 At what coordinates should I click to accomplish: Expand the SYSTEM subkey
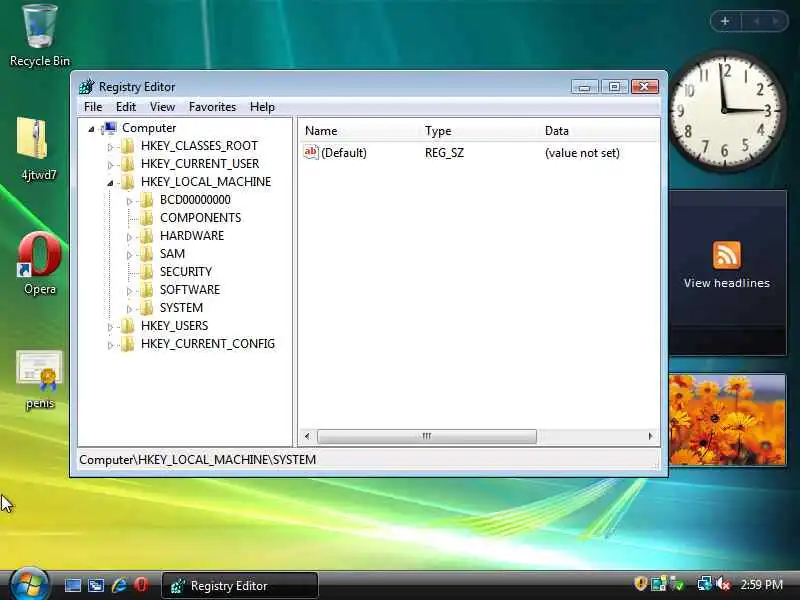[129, 309]
